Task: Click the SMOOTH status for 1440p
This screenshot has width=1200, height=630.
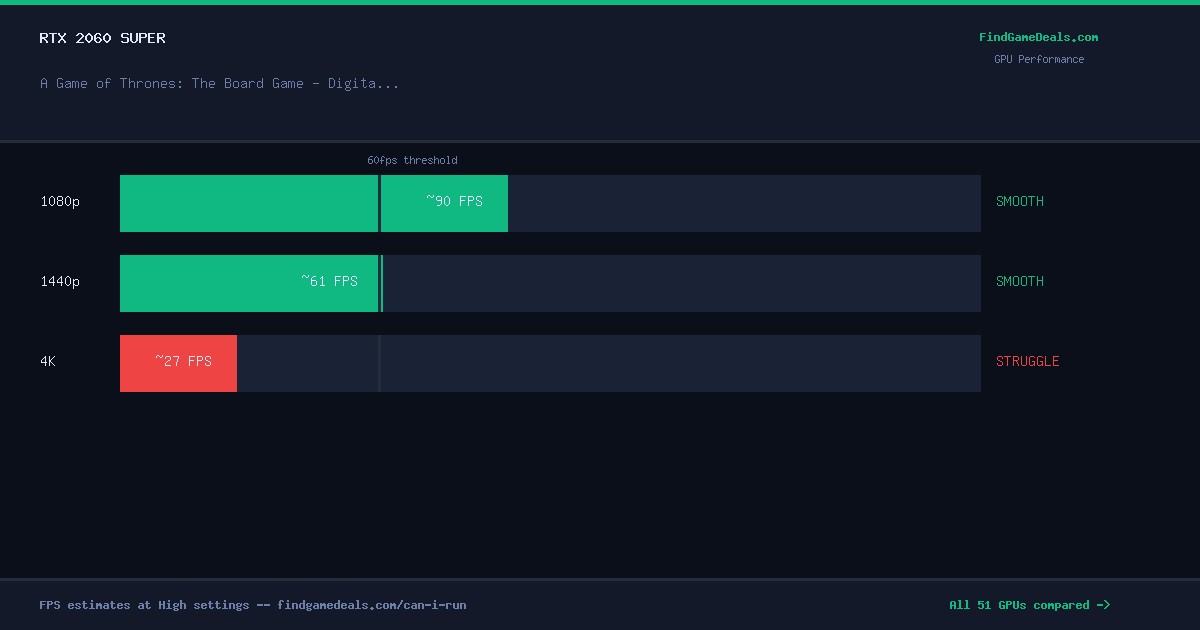Action: 1020,281
